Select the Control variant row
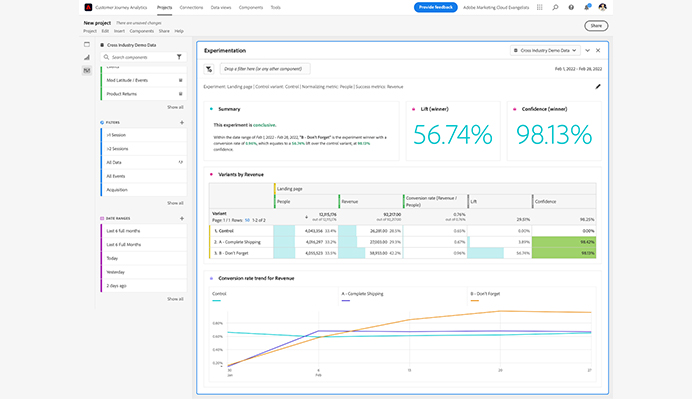This screenshot has height=399, width=692. [x=402, y=231]
